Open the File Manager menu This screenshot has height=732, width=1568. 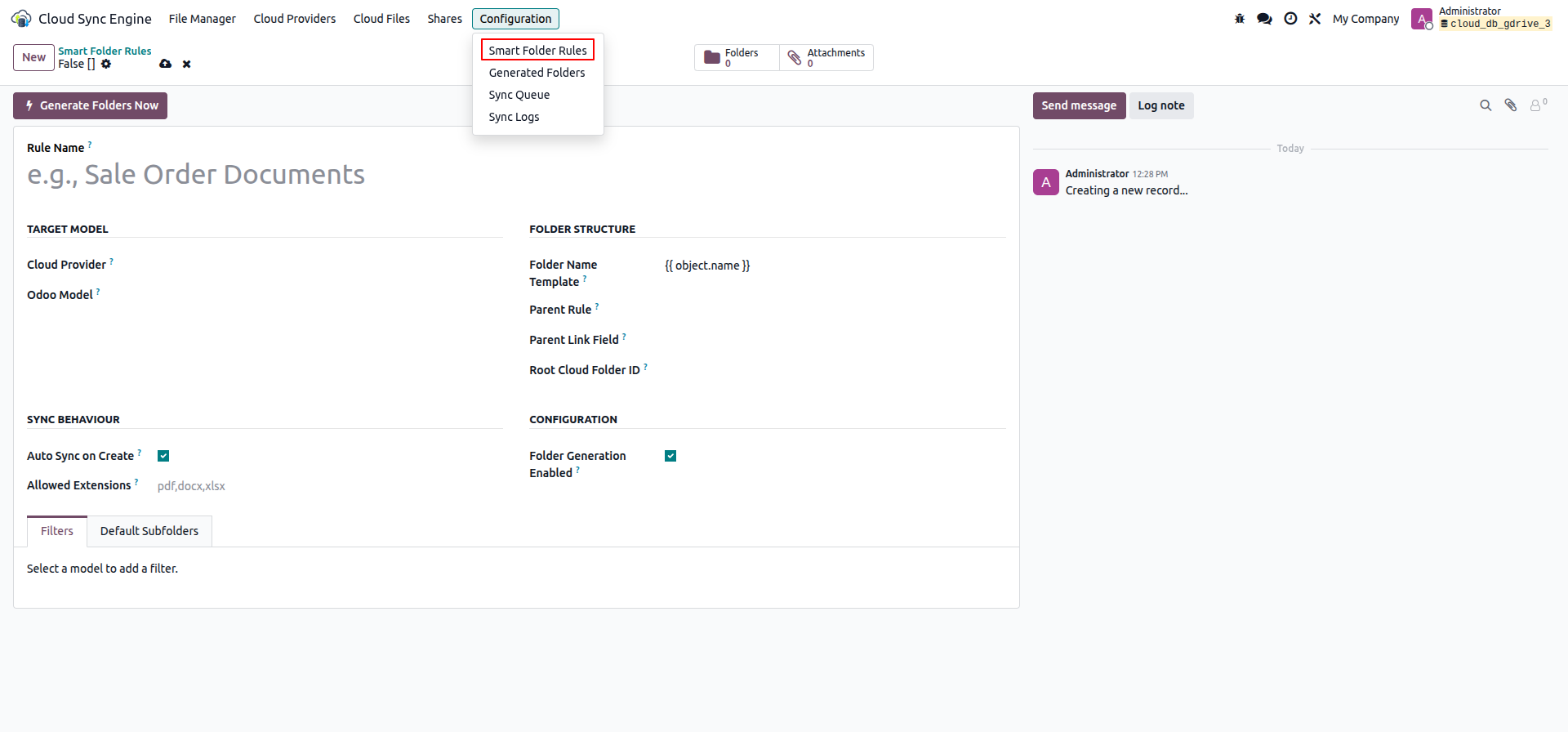[203, 19]
